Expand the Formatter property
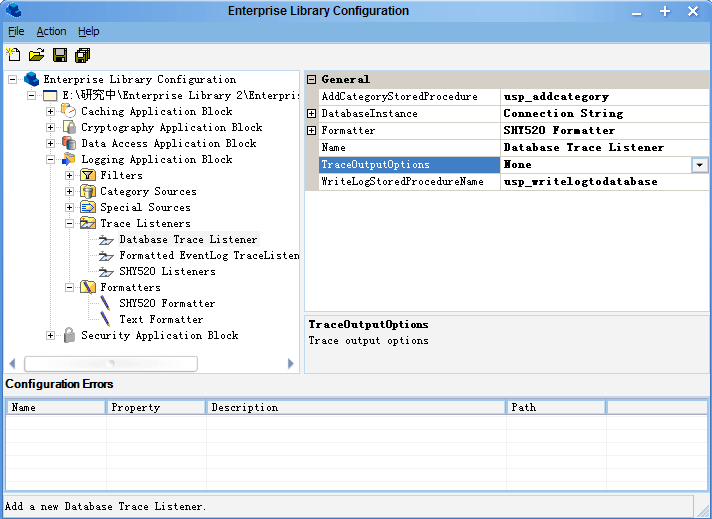The height and width of the screenshot is (519, 712). coord(312,131)
